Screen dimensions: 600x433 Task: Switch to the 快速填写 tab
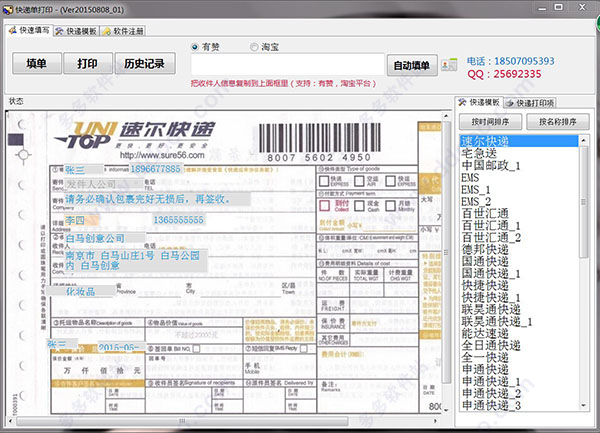coord(29,30)
